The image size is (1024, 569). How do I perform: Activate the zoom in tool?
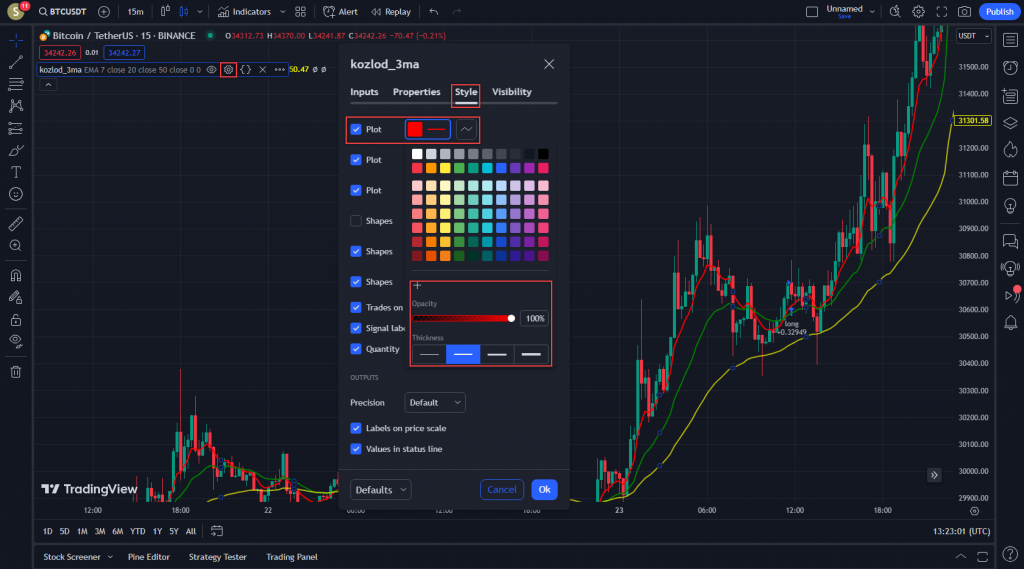(16, 246)
